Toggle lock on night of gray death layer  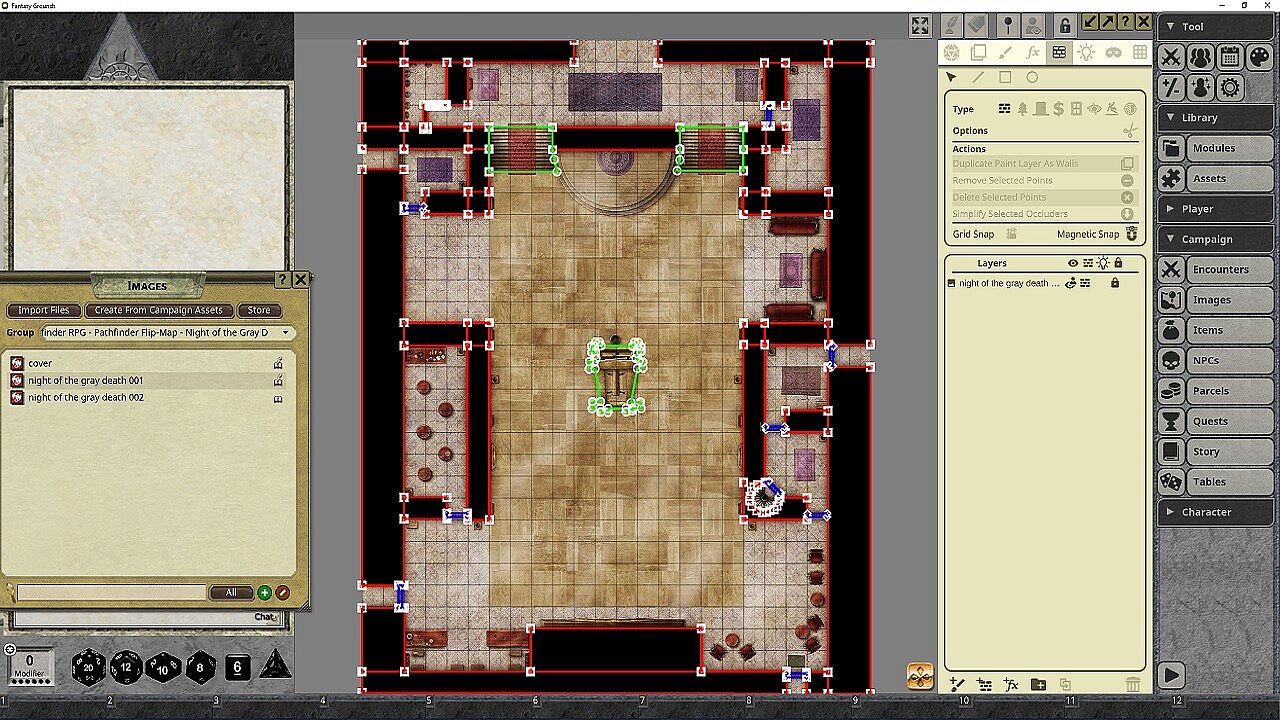(1115, 283)
